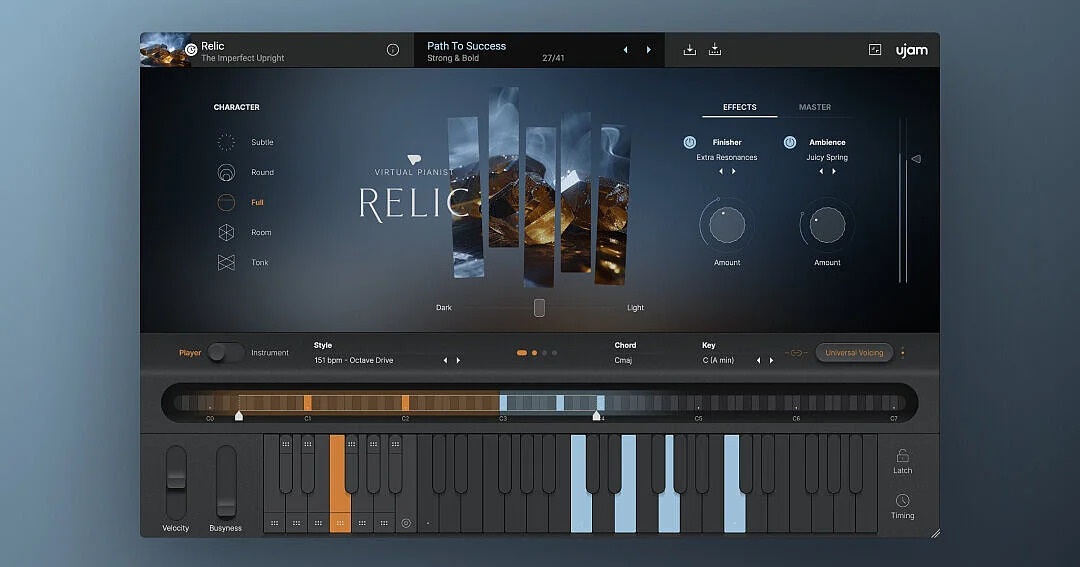Click the resize handle at window corner
Screen dimensions: 1080x567
click(935, 533)
